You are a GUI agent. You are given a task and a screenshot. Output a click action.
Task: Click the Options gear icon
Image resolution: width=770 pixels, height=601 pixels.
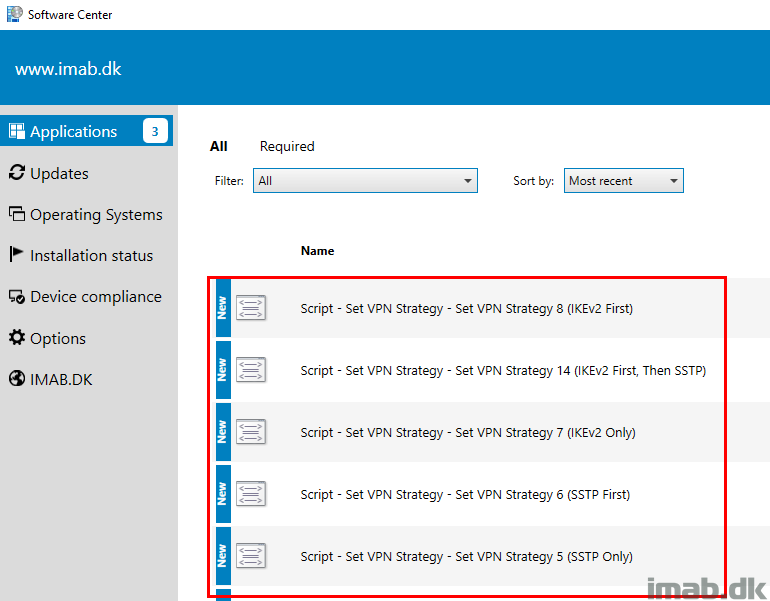[x=17, y=337]
